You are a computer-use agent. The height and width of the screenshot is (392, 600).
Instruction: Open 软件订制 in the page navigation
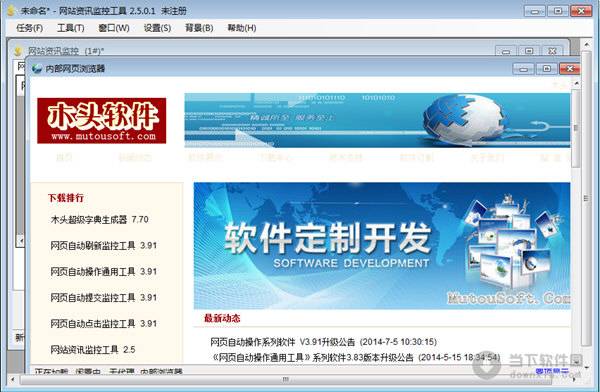click(417, 157)
